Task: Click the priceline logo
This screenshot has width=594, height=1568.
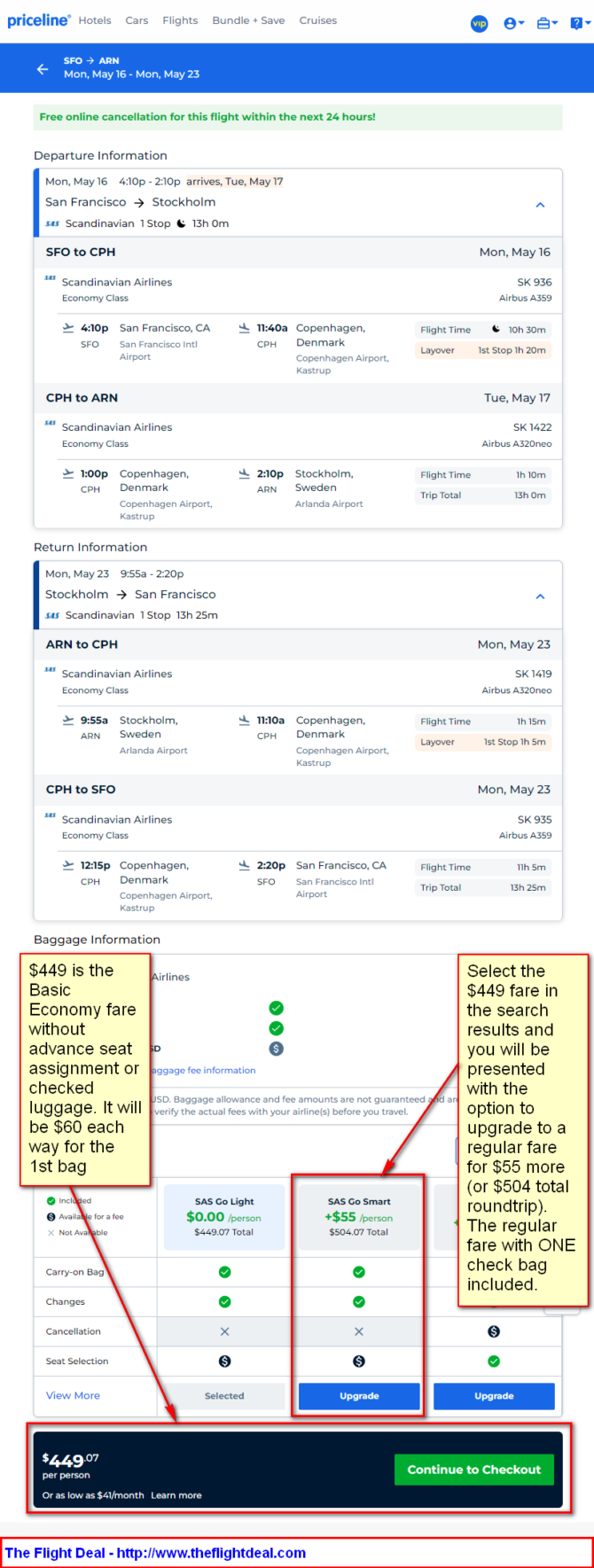Action: [38, 20]
